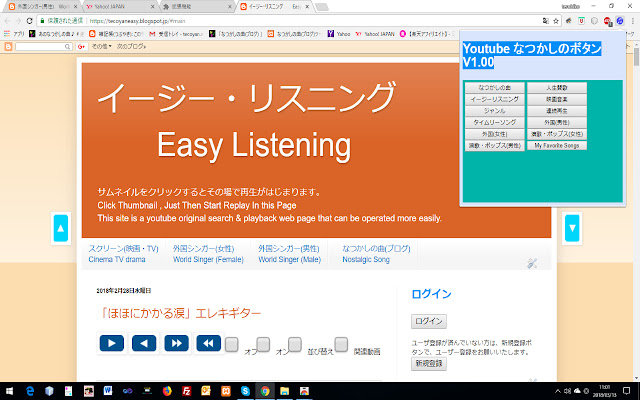Click the 外国(男性) button in the popup

click(x=557, y=122)
